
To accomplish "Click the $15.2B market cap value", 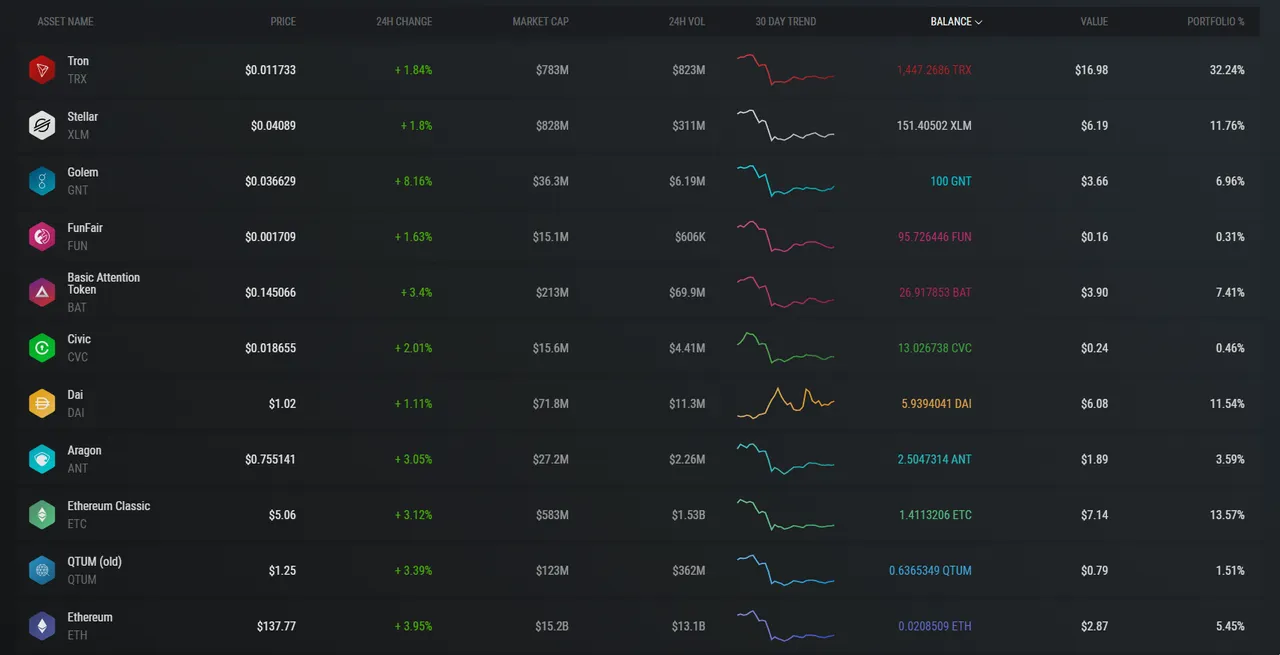I will coord(552,626).
